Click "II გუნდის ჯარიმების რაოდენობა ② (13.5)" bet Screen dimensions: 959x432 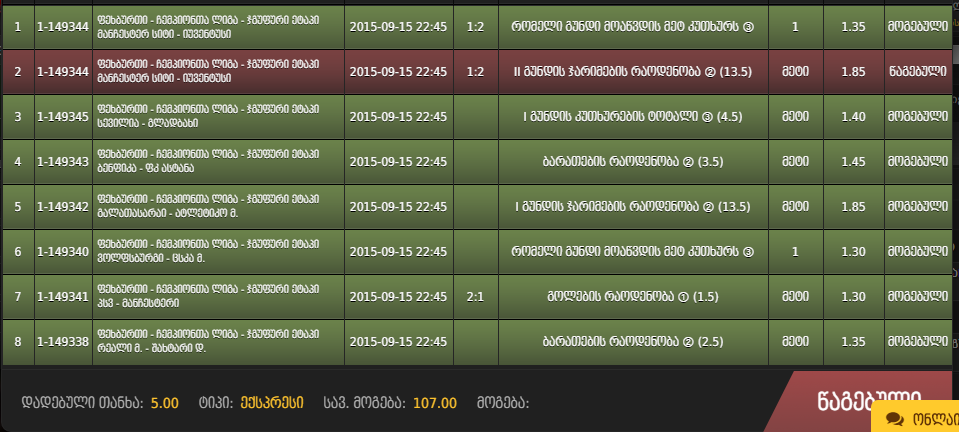(x=633, y=72)
